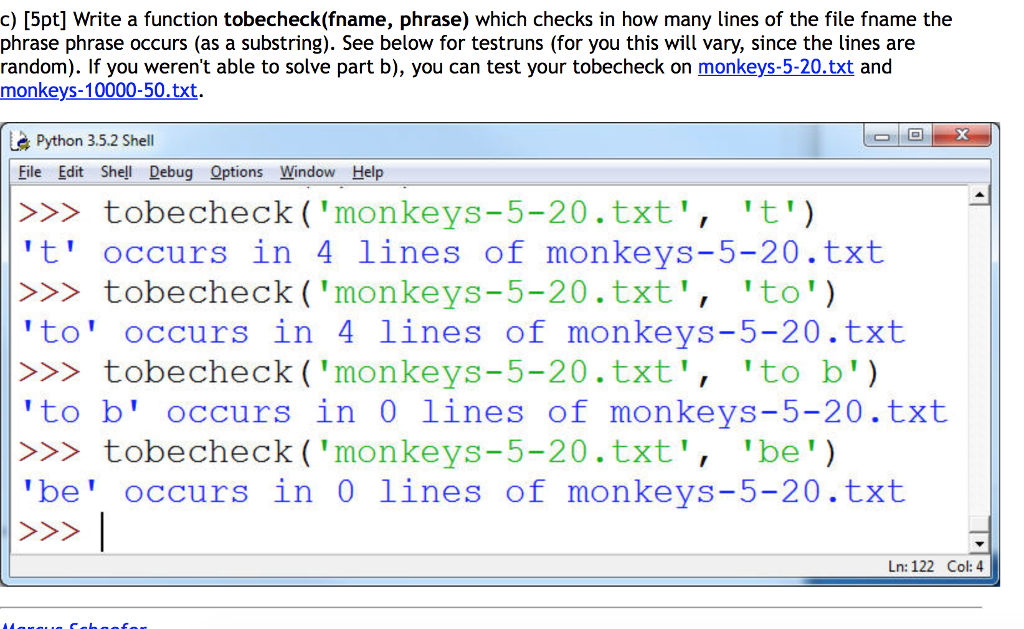Click the scrollbar down arrow
This screenshot has width=1024, height=629.
978,541
